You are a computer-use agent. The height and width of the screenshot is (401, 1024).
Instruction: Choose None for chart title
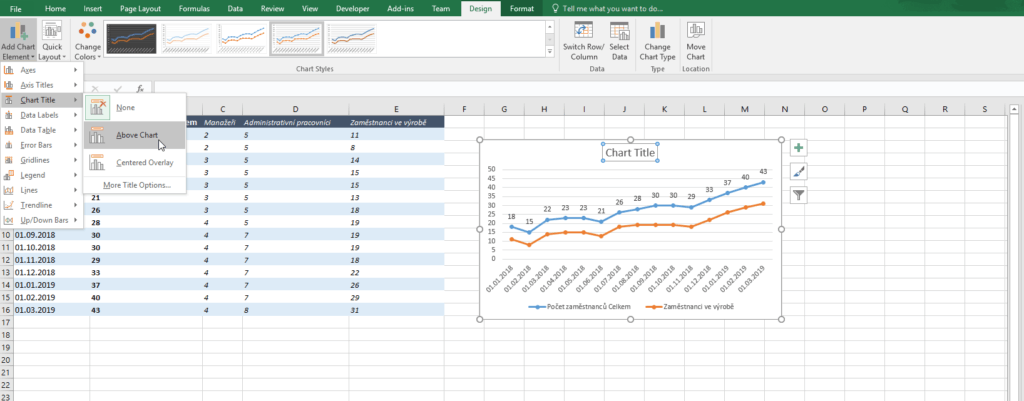click(126, 108)
